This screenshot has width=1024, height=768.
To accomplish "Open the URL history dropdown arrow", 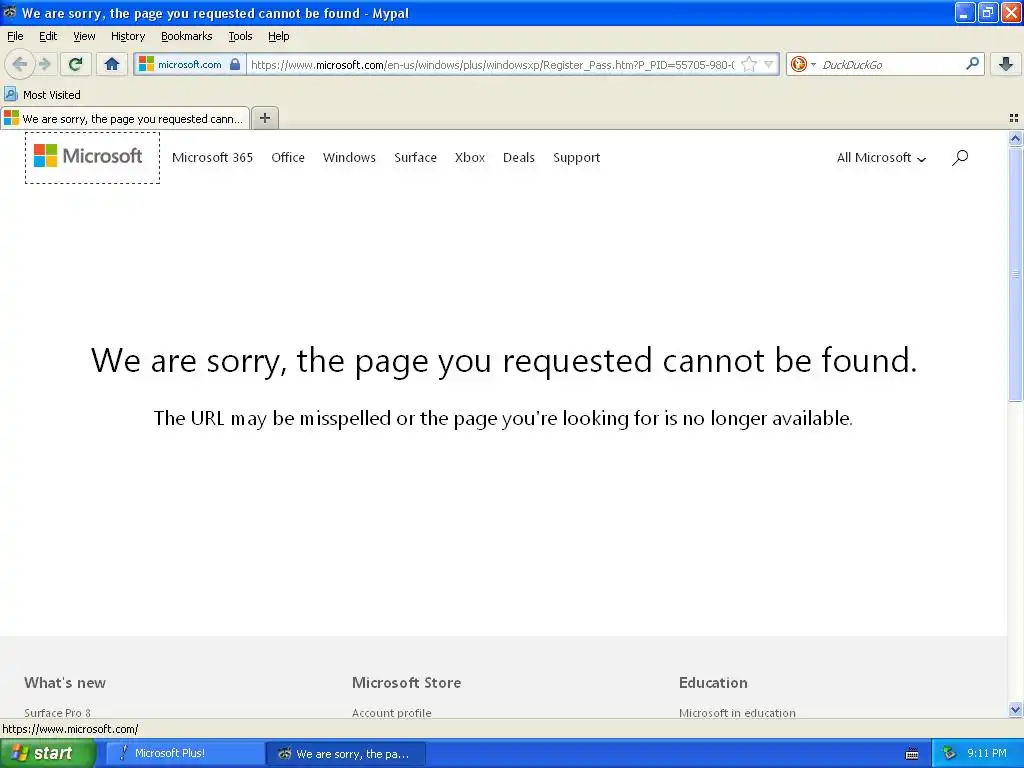I will 769,64.
